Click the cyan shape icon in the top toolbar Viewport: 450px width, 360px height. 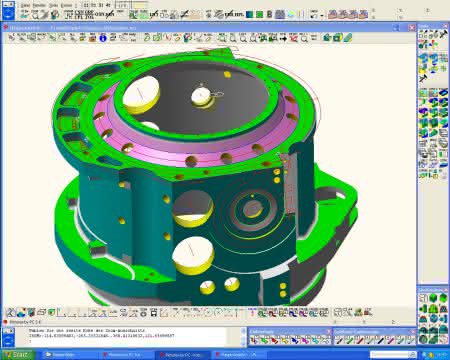pos(291,14)
